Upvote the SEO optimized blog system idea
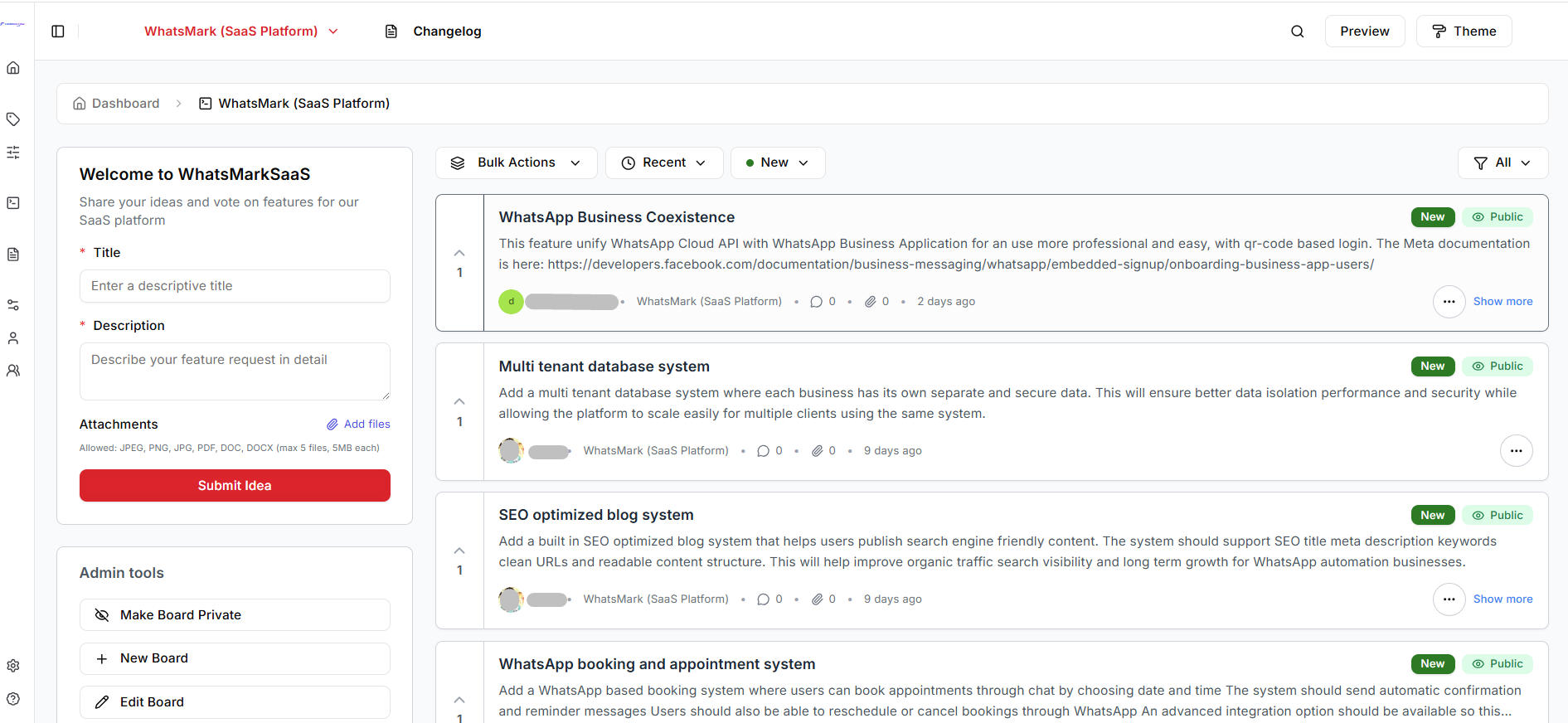This screenshot has width=1568, height=723. coord(459,551)
